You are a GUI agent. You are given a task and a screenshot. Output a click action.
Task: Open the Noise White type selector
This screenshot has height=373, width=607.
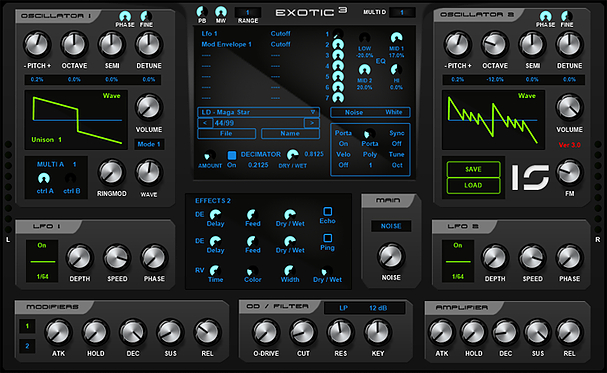(x=370, y=112)
